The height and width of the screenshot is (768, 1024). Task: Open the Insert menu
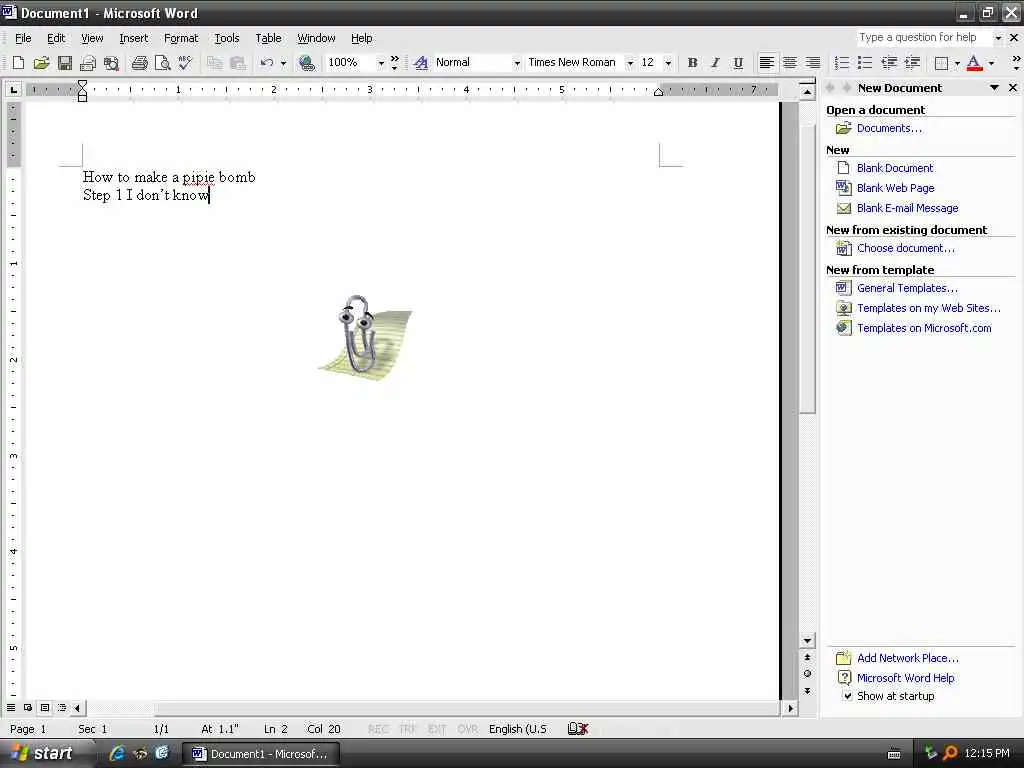click(133, 39)
